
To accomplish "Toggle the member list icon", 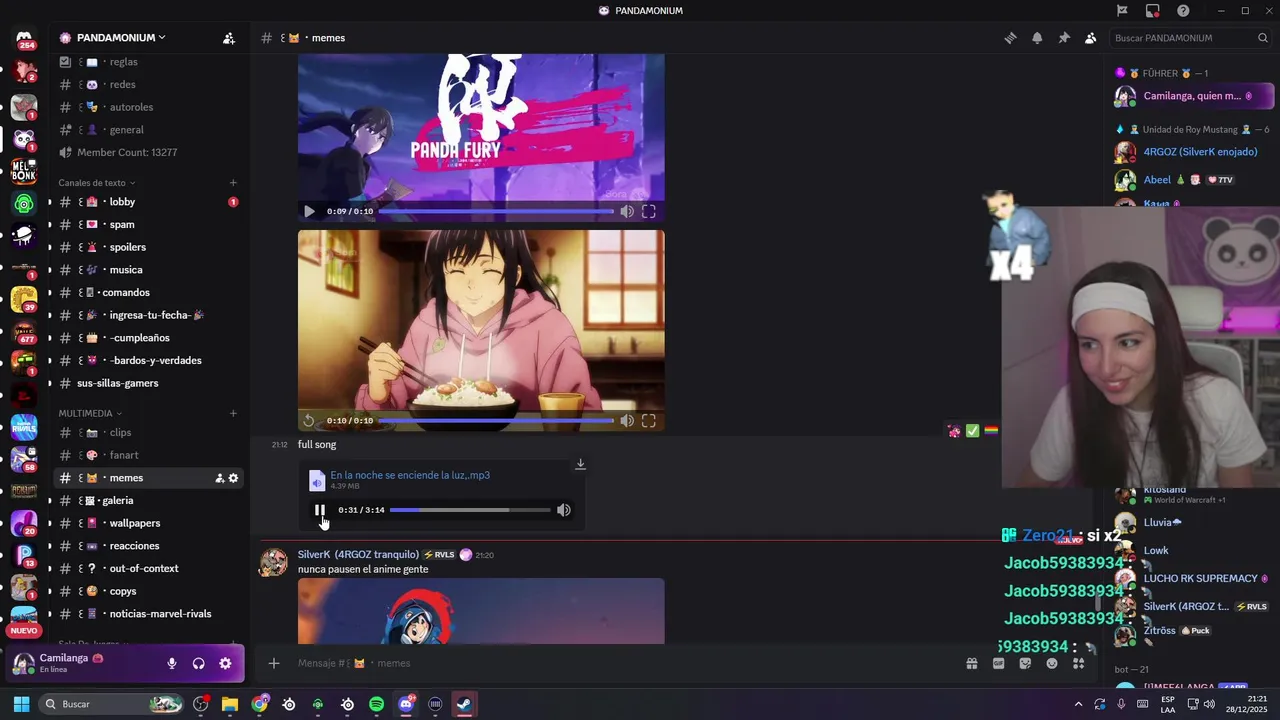I will [x=1090, y=38].
